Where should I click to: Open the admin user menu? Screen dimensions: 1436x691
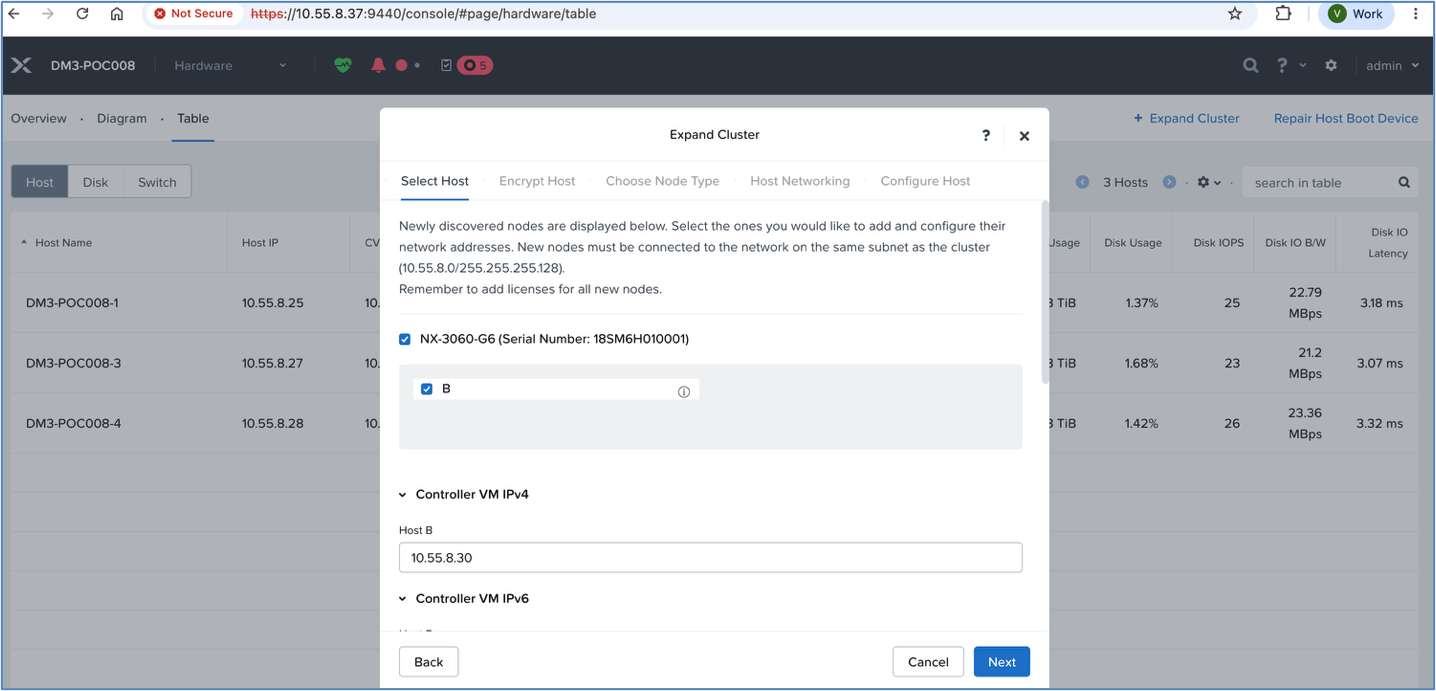[x=1392, y=65]
